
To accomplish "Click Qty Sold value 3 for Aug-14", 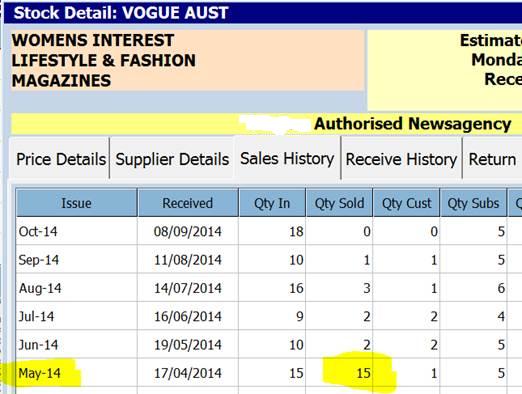I will click(339, 288).
